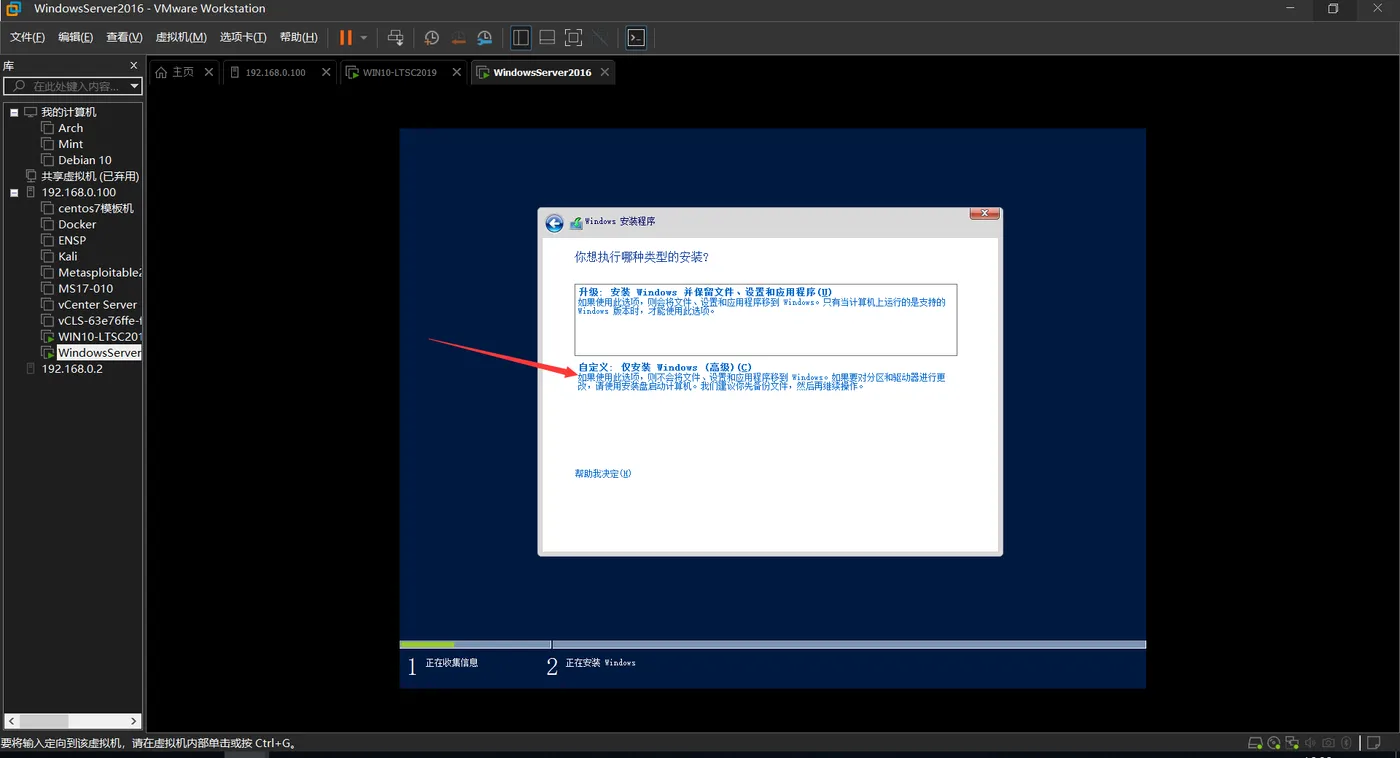Open the 帮助(H) menu
The width and height of the screenshot is (1400, 758).
[x=299, y=38]
